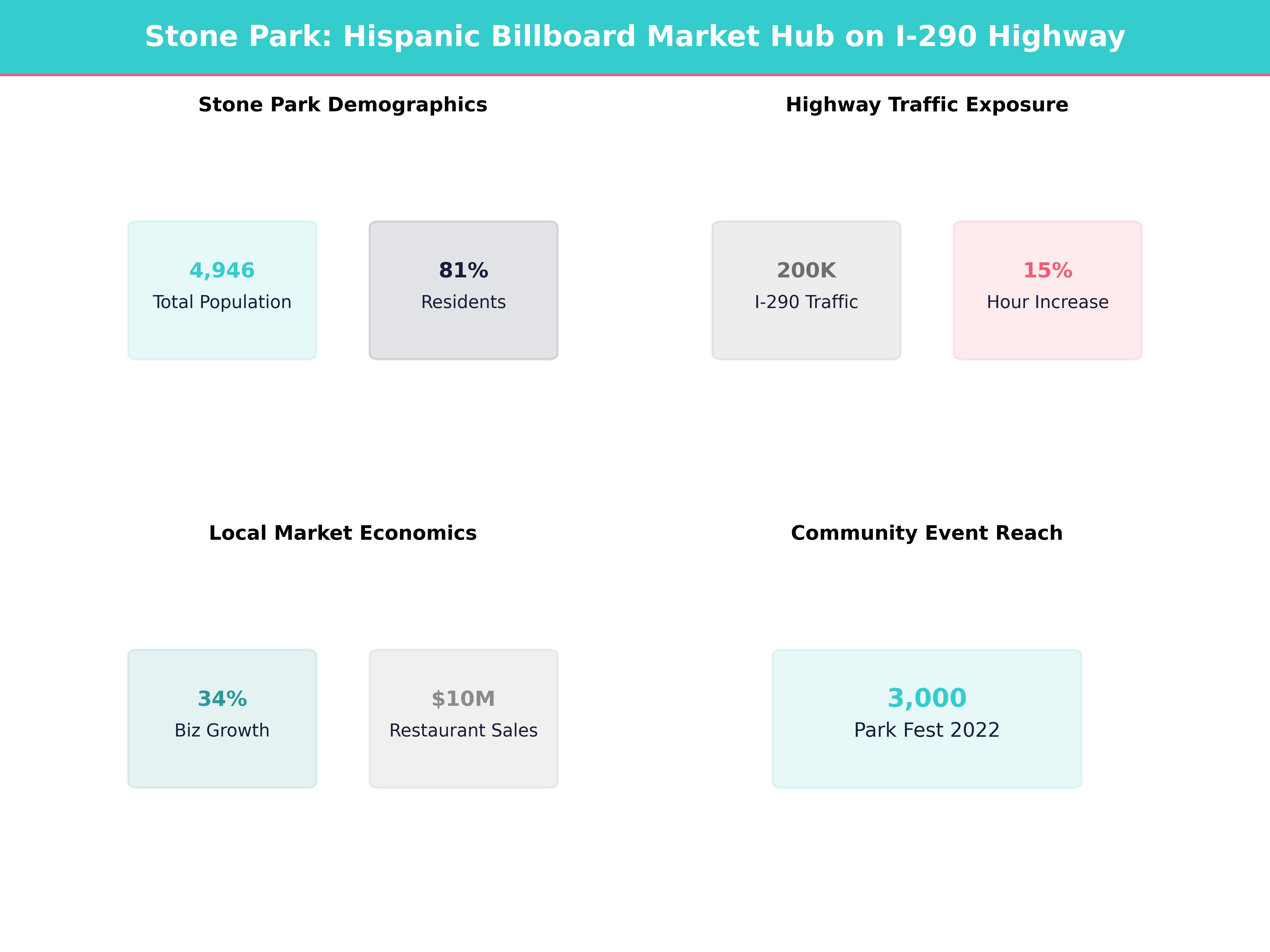Click the Local Market Economics heading
This screenshot has width=1270, height=952.
(342, 533)
